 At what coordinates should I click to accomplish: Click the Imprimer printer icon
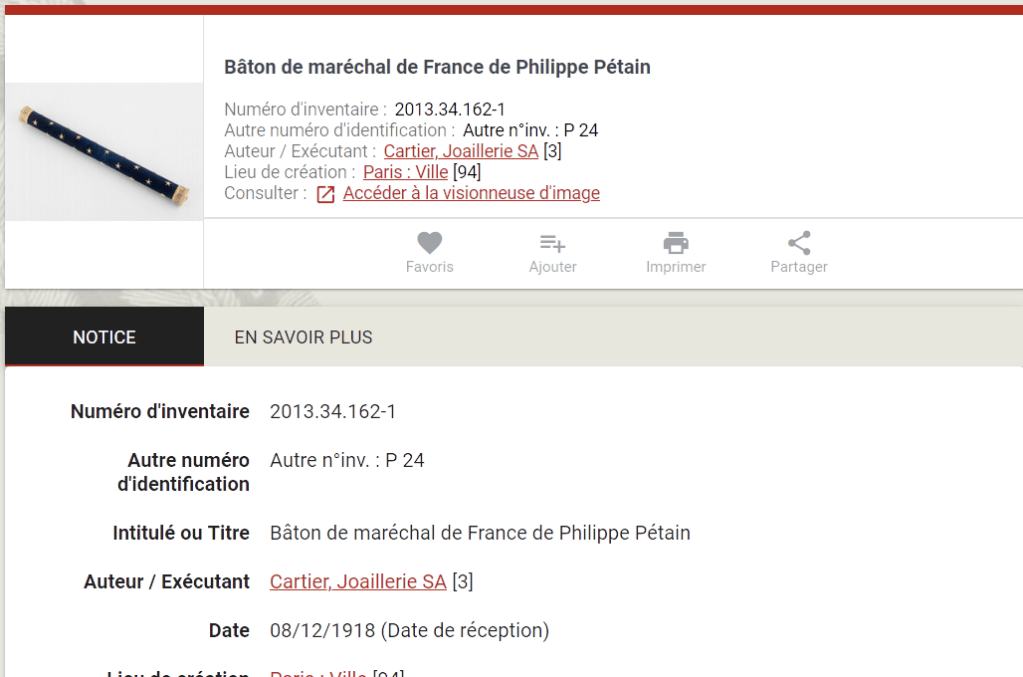[x=676, y=243]
